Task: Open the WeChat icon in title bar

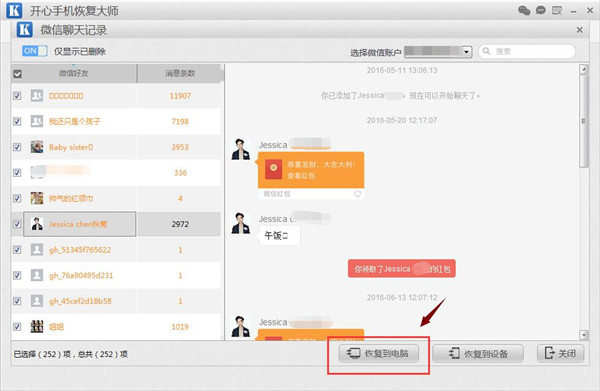Action: 524,10
